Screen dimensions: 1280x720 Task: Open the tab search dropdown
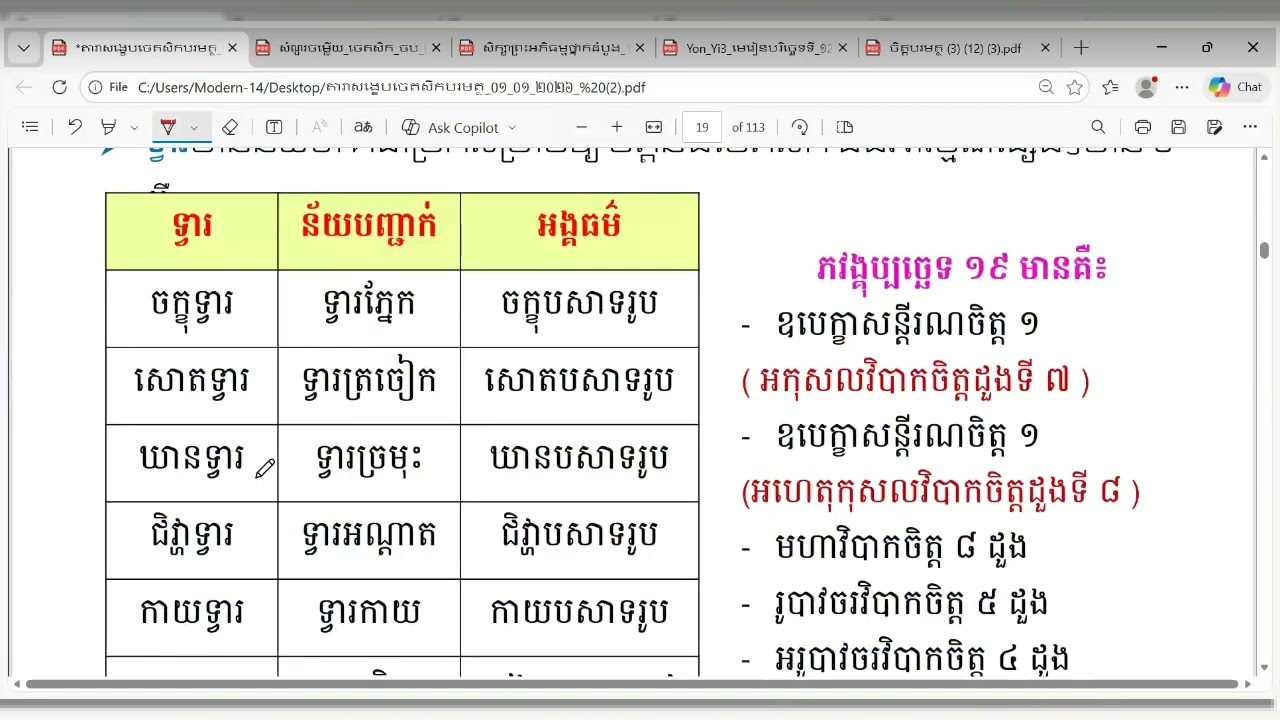point(23,47)
